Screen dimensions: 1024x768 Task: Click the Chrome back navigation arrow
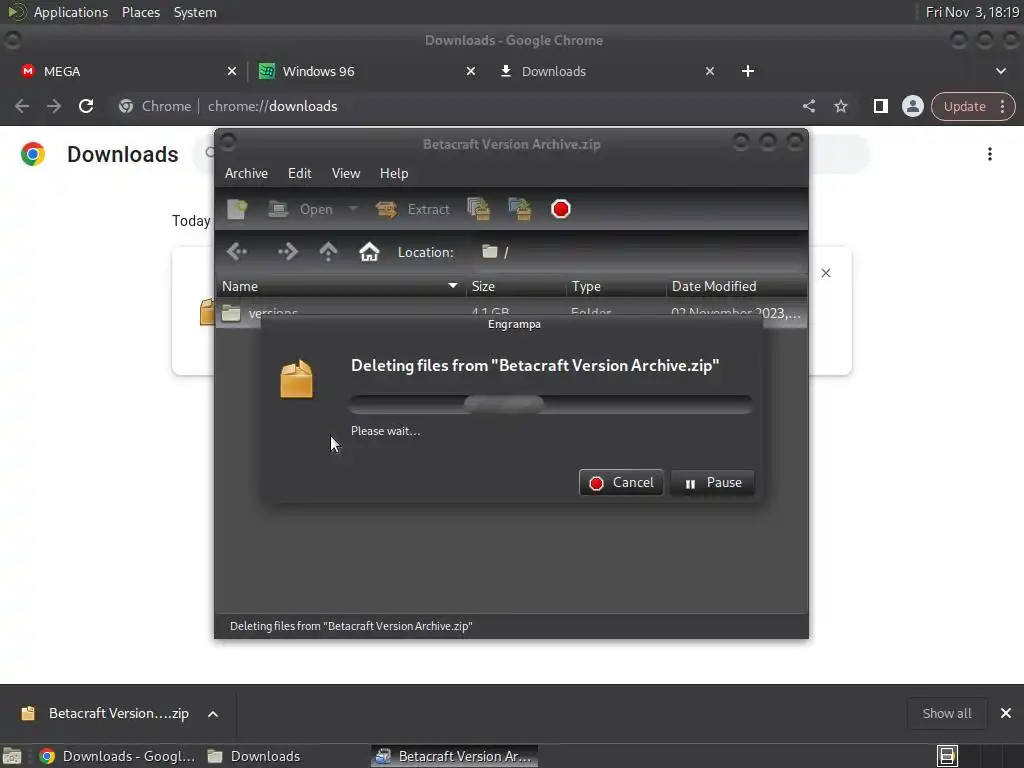(22, 106)
